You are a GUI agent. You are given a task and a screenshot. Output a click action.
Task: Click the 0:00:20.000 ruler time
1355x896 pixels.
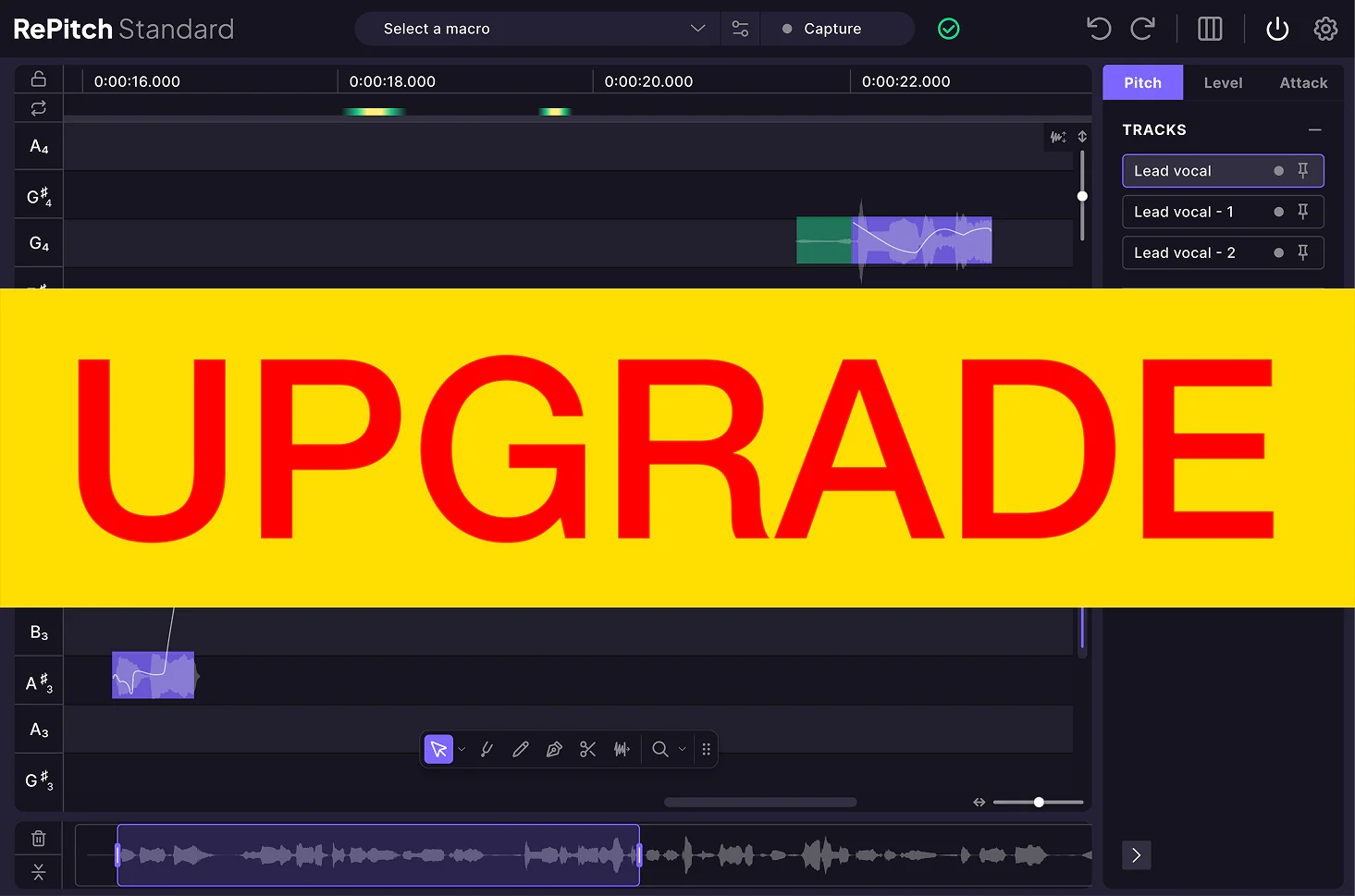point(648,81)
